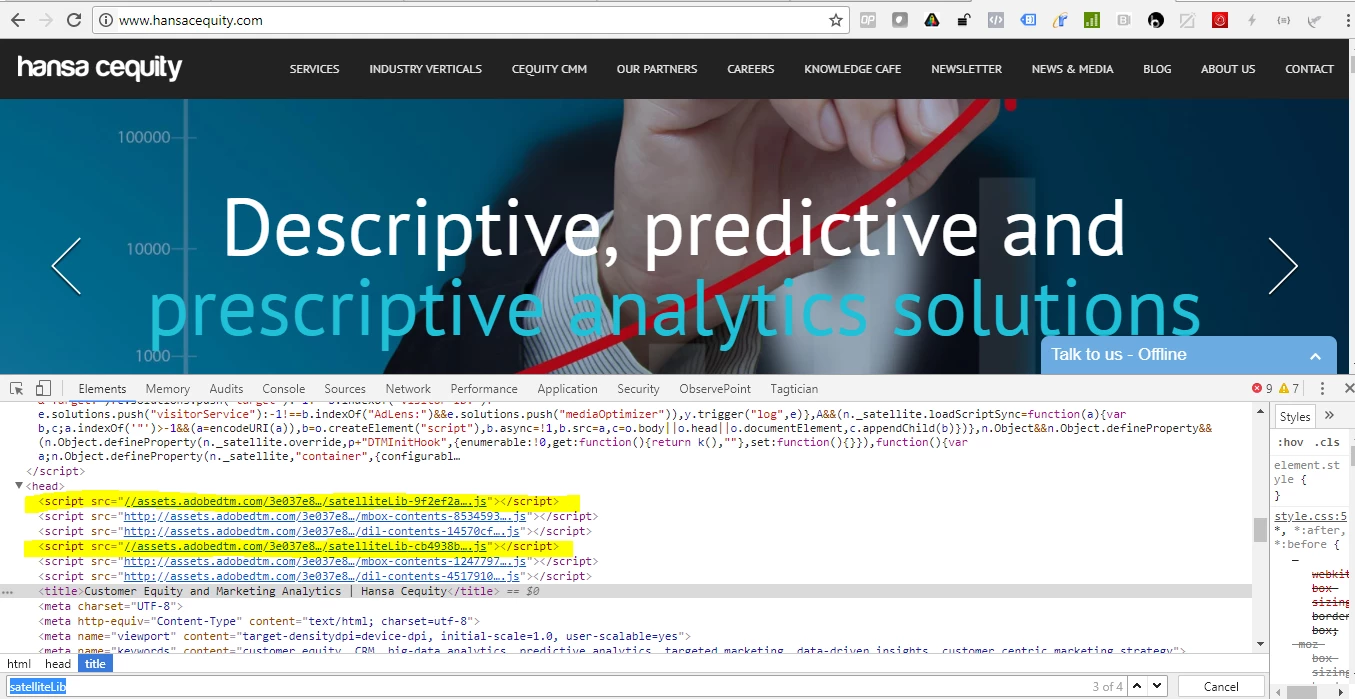Switch to the Memory tab
Image resolution: width=1355 pixels, height=699 pixels.
click(167, 389)
